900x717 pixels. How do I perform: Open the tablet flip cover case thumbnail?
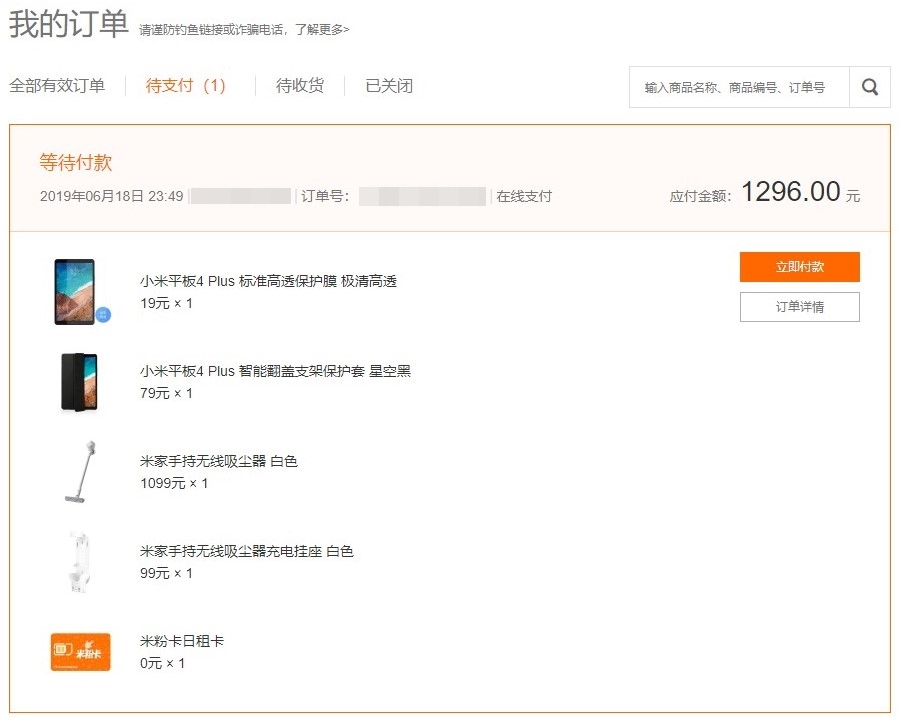(79, 382)
